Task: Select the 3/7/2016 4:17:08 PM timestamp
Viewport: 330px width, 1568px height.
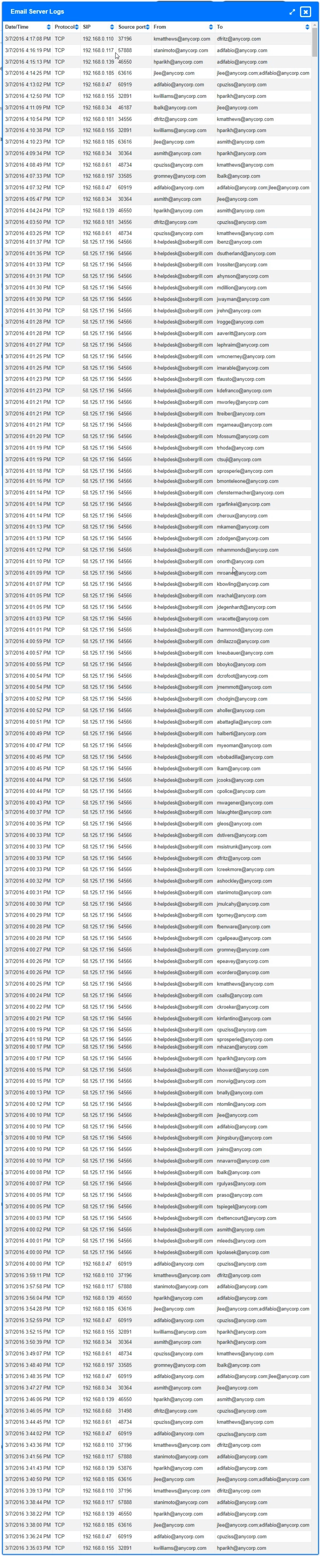Action: pos(28,39)
